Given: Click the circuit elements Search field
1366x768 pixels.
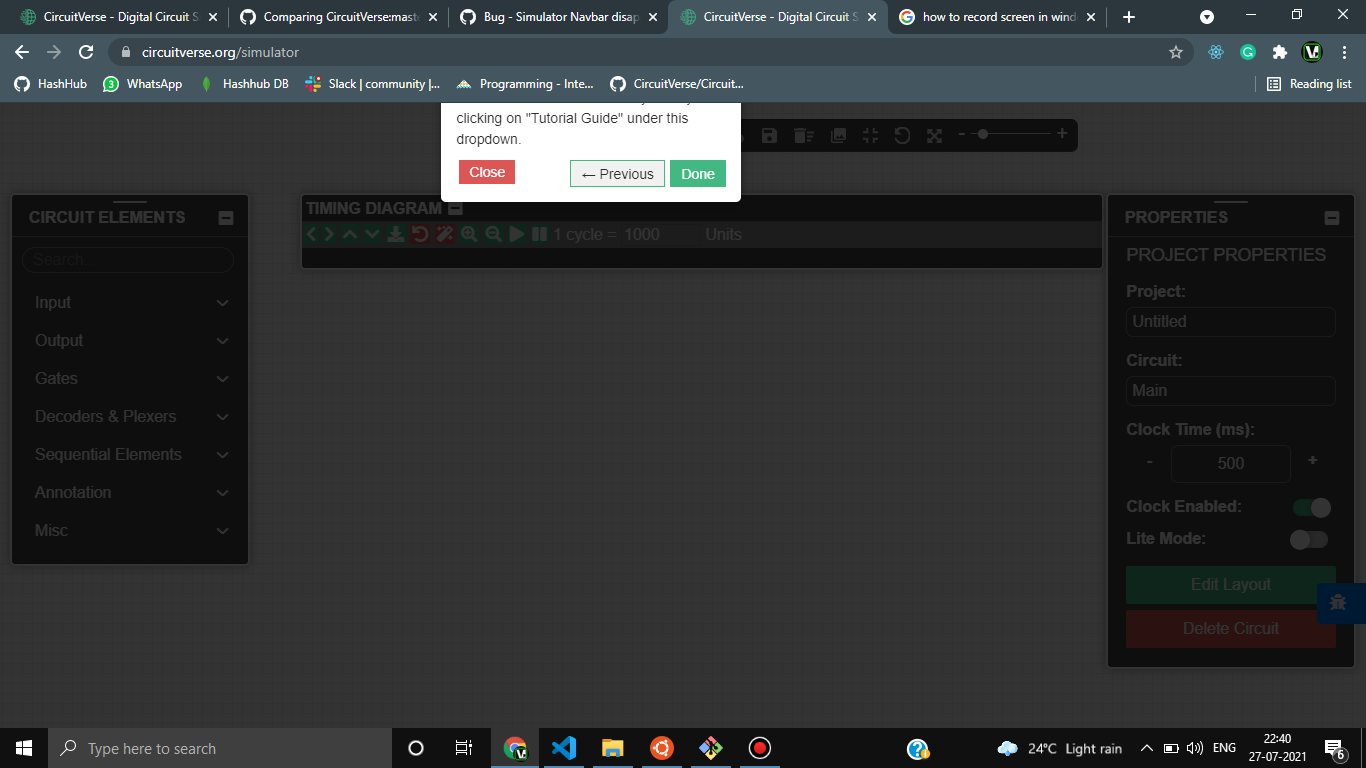Looking at the screenshot, I should tap(128, 260).
